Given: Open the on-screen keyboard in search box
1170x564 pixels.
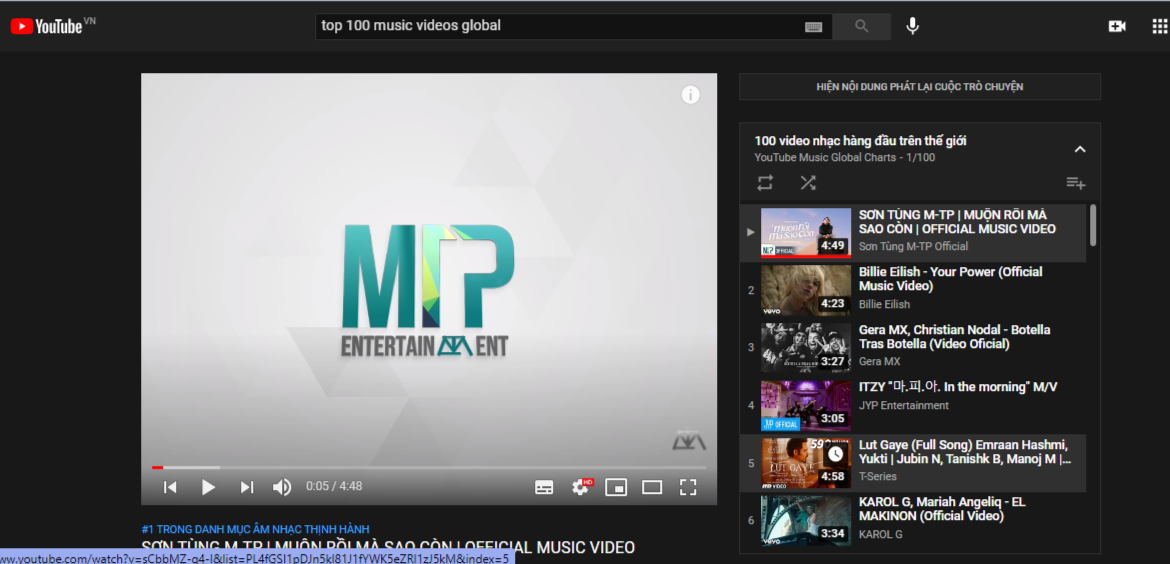Looking at the screenshot, I should [813, 27].
